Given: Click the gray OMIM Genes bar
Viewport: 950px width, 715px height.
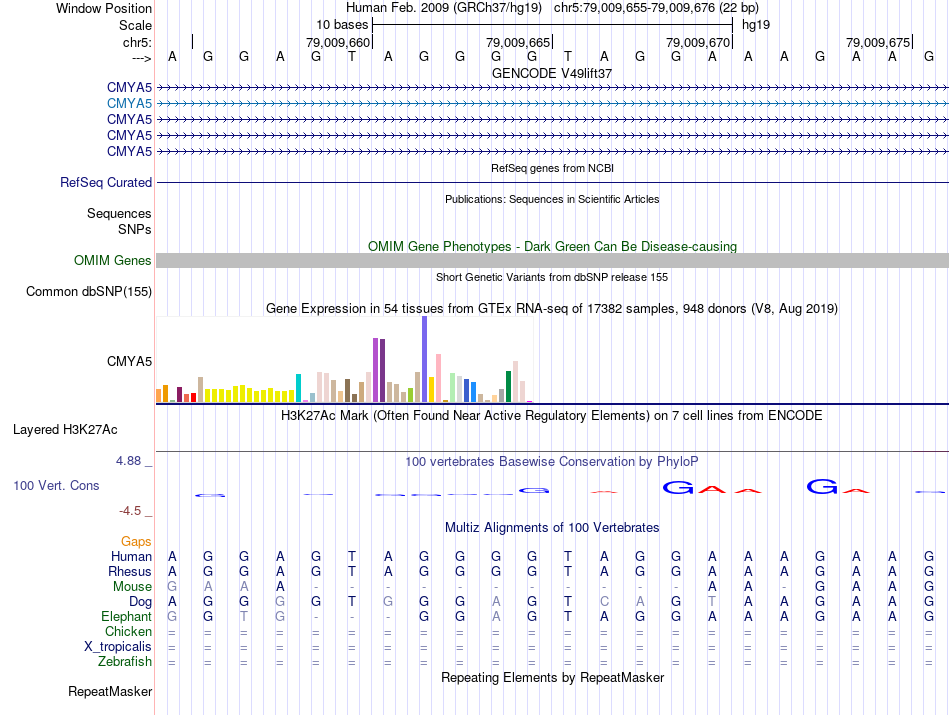Looking at the screenshot, I should pos(552,261).
